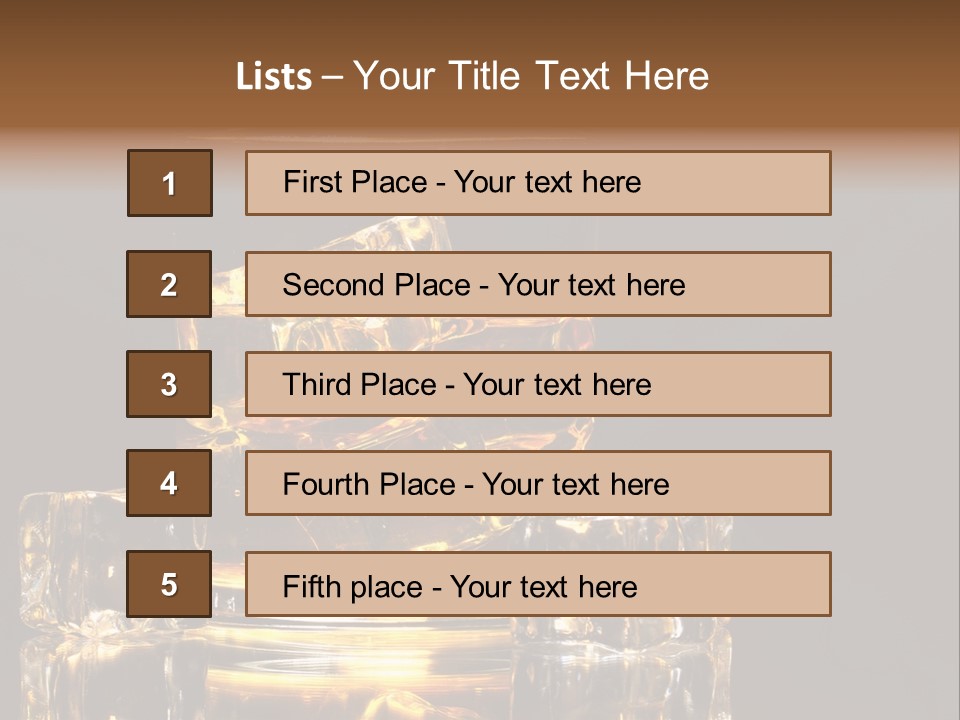The height and width of the screenshot is (720, 960).
Task: Click the words "Third Place" in the list
Action: tap(359, 385)
